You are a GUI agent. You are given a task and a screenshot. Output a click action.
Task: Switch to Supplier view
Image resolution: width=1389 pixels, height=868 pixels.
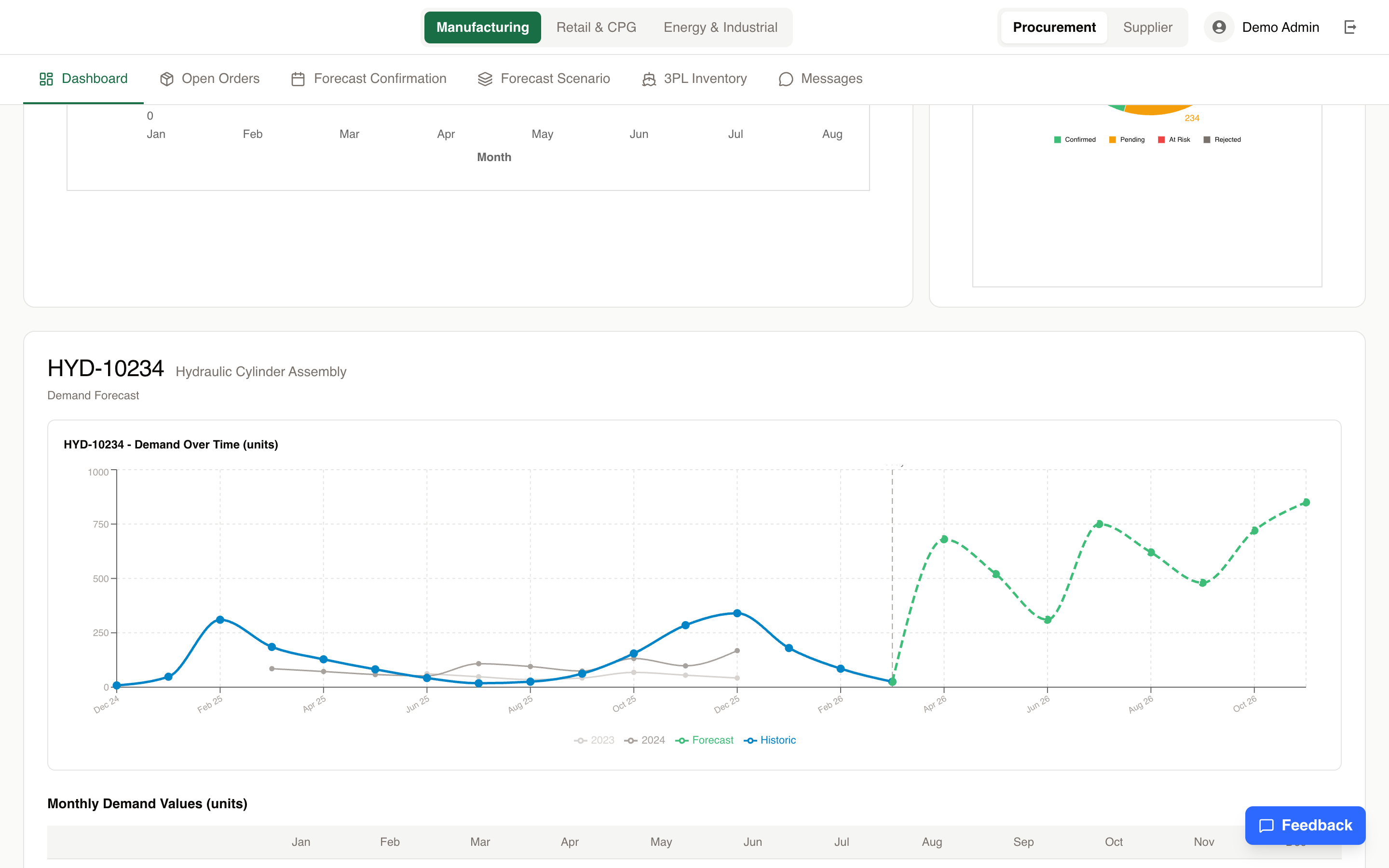point(1147,27)
